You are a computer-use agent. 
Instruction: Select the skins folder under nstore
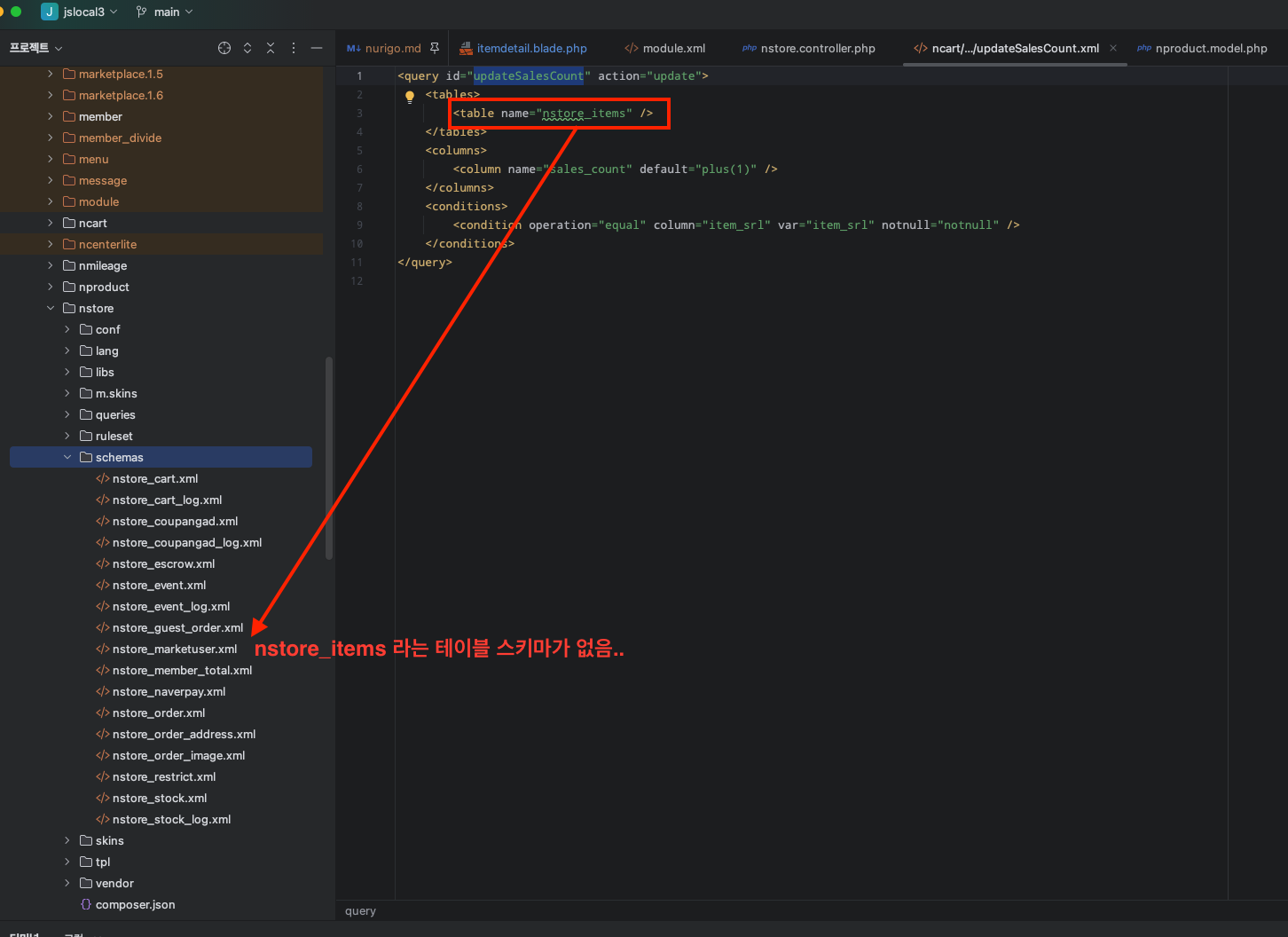point(102,840)
